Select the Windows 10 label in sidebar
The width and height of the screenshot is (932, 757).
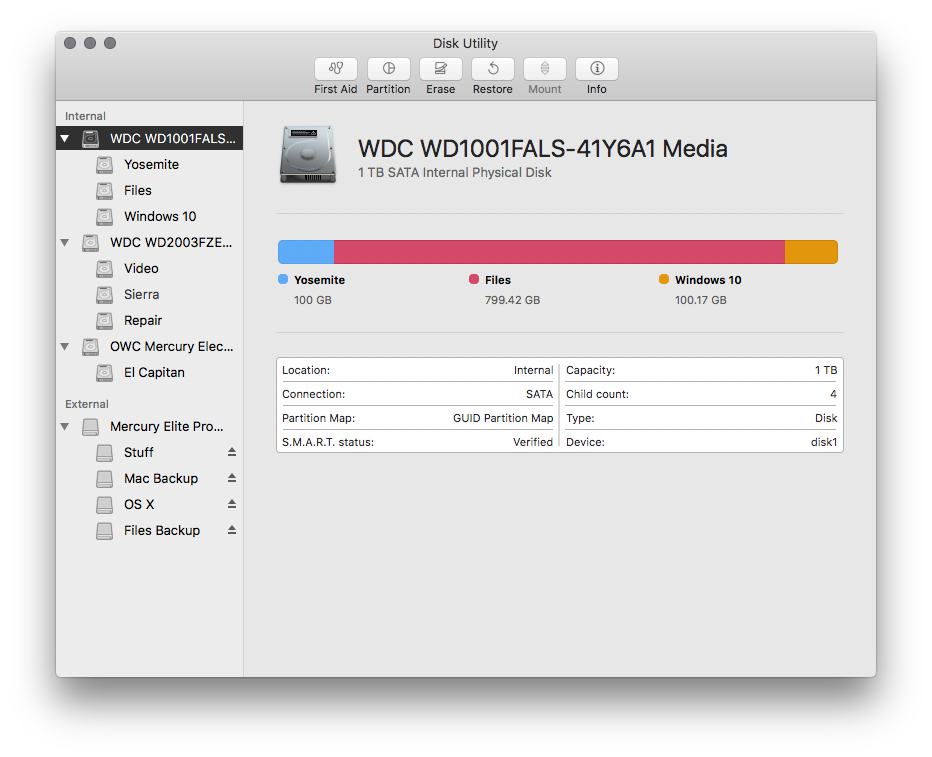(160, 216)
